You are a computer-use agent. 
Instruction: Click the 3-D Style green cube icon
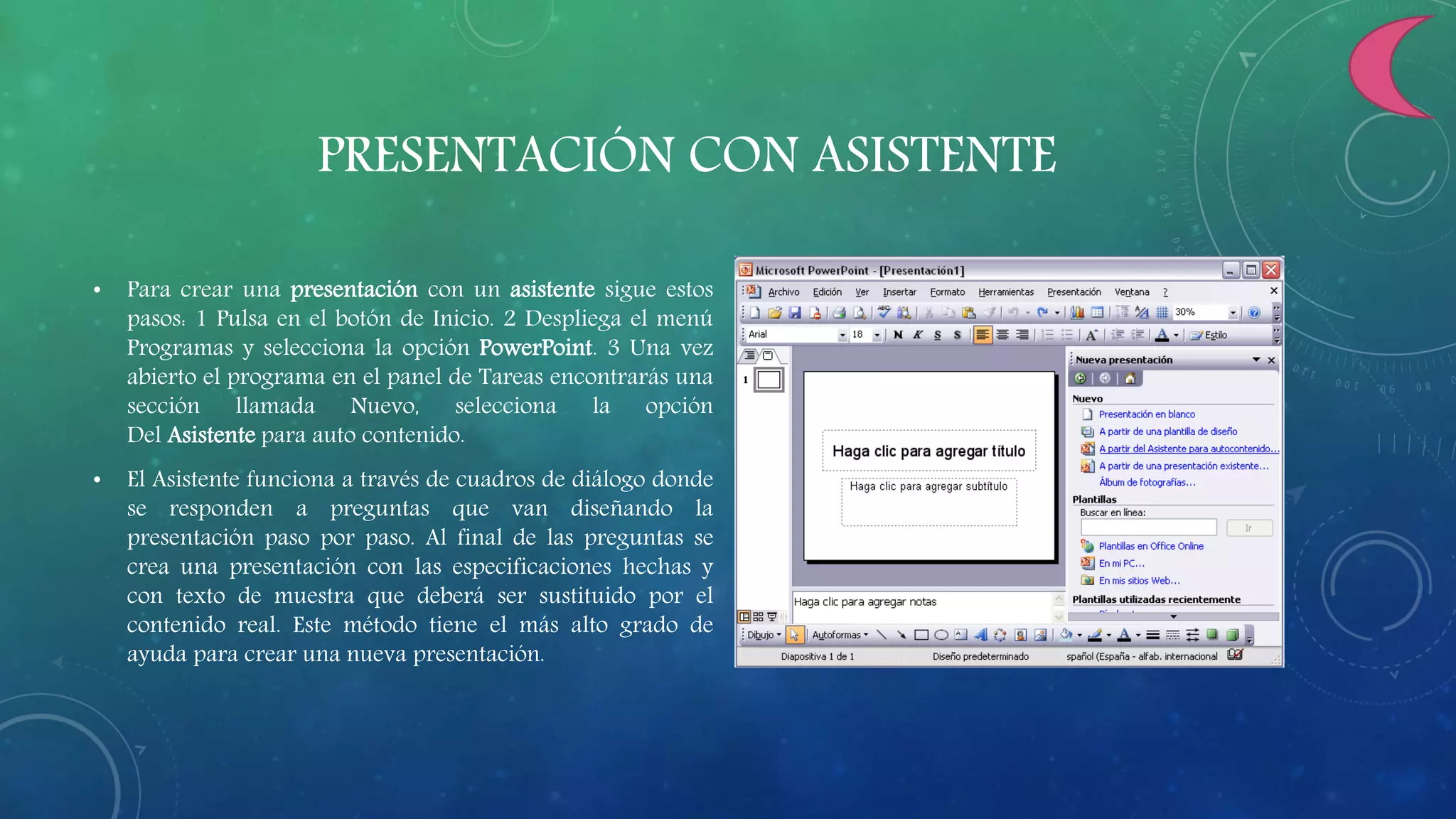click(1233, 635)
